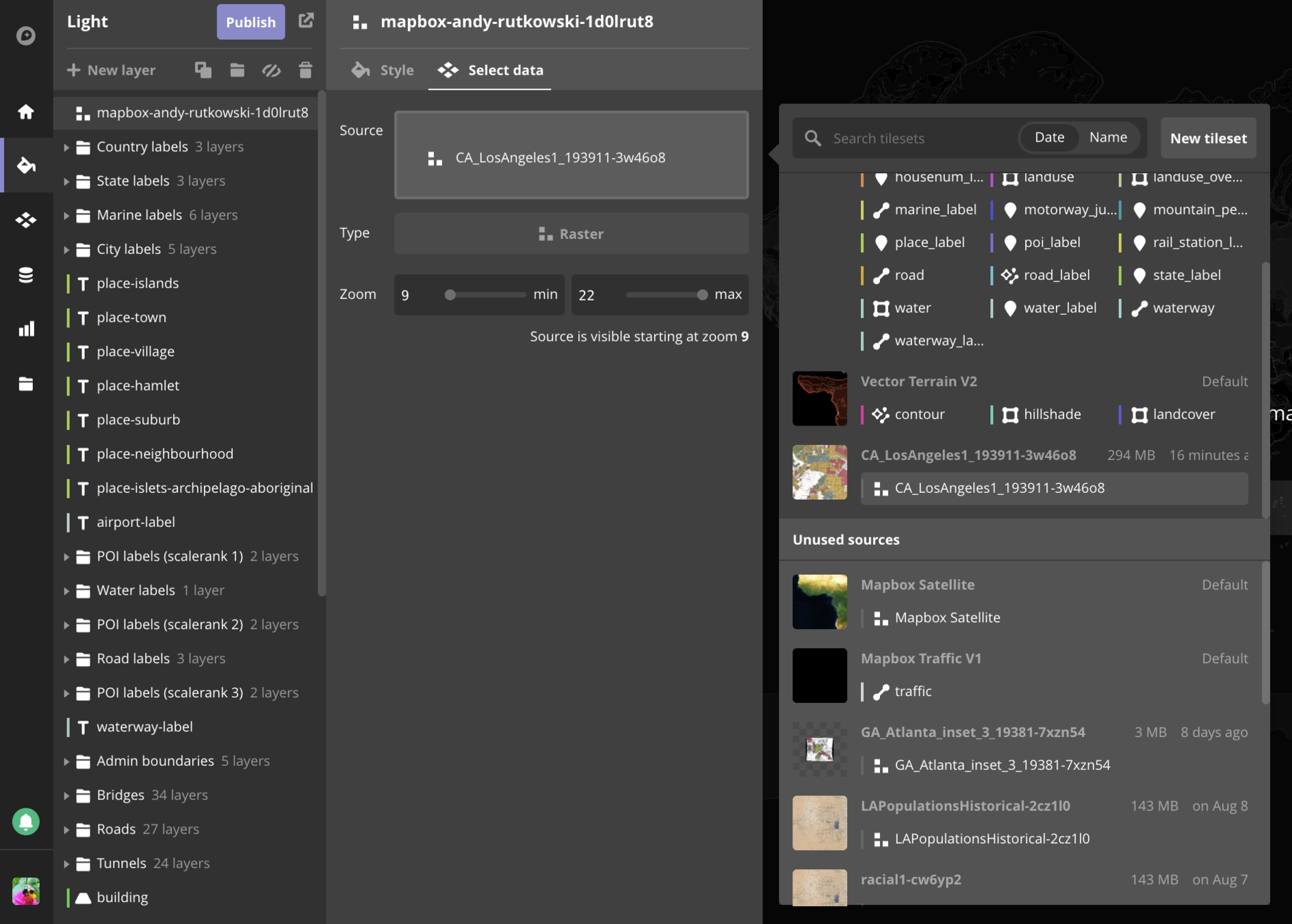Group layers into a folder
This screenshot has width=1292, height=924.
tap(237, 70)
